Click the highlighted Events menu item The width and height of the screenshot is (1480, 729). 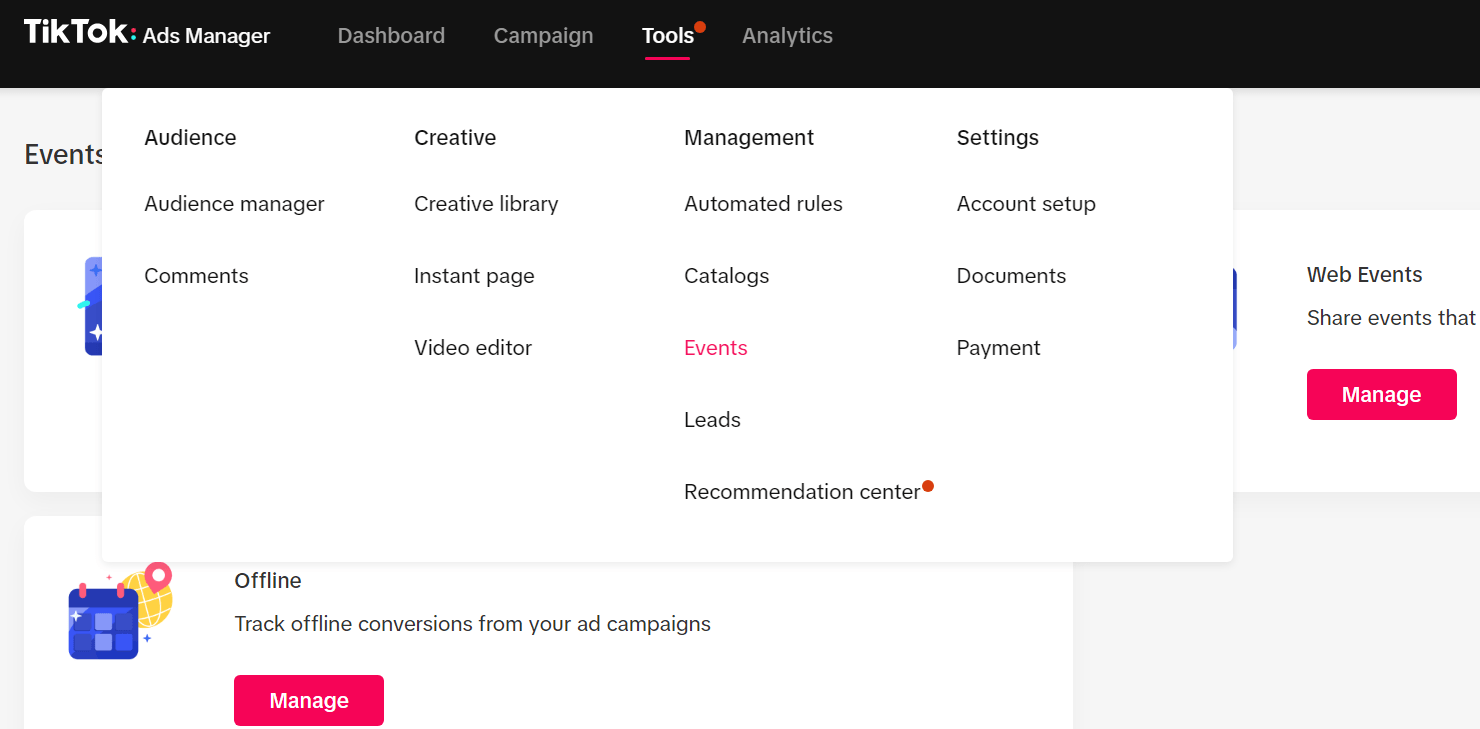[715, 348]
